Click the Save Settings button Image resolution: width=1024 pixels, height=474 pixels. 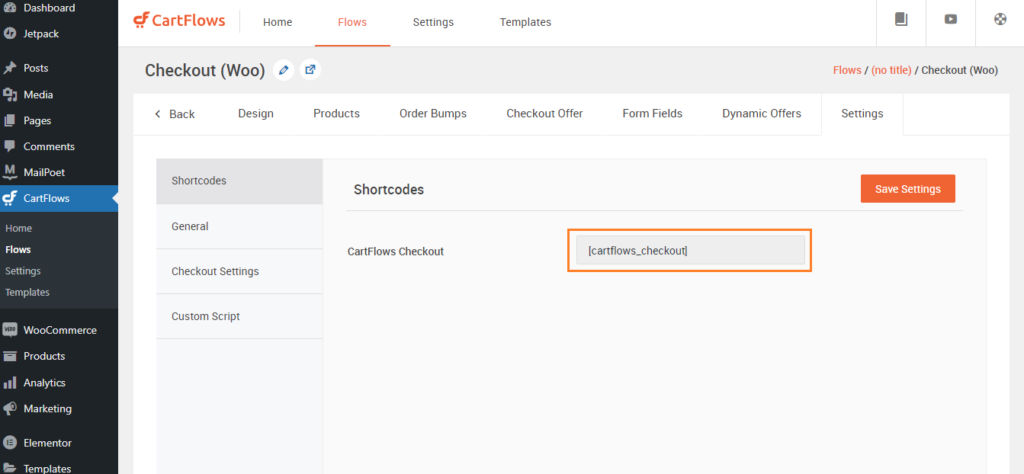click(908, 189)
